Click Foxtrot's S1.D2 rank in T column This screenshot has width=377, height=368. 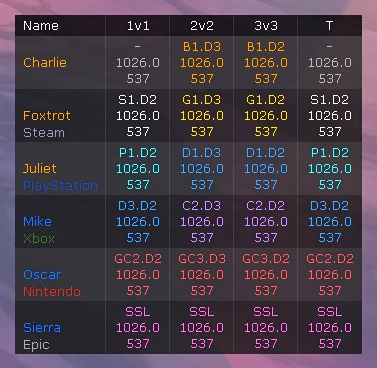tap(329, 100)
